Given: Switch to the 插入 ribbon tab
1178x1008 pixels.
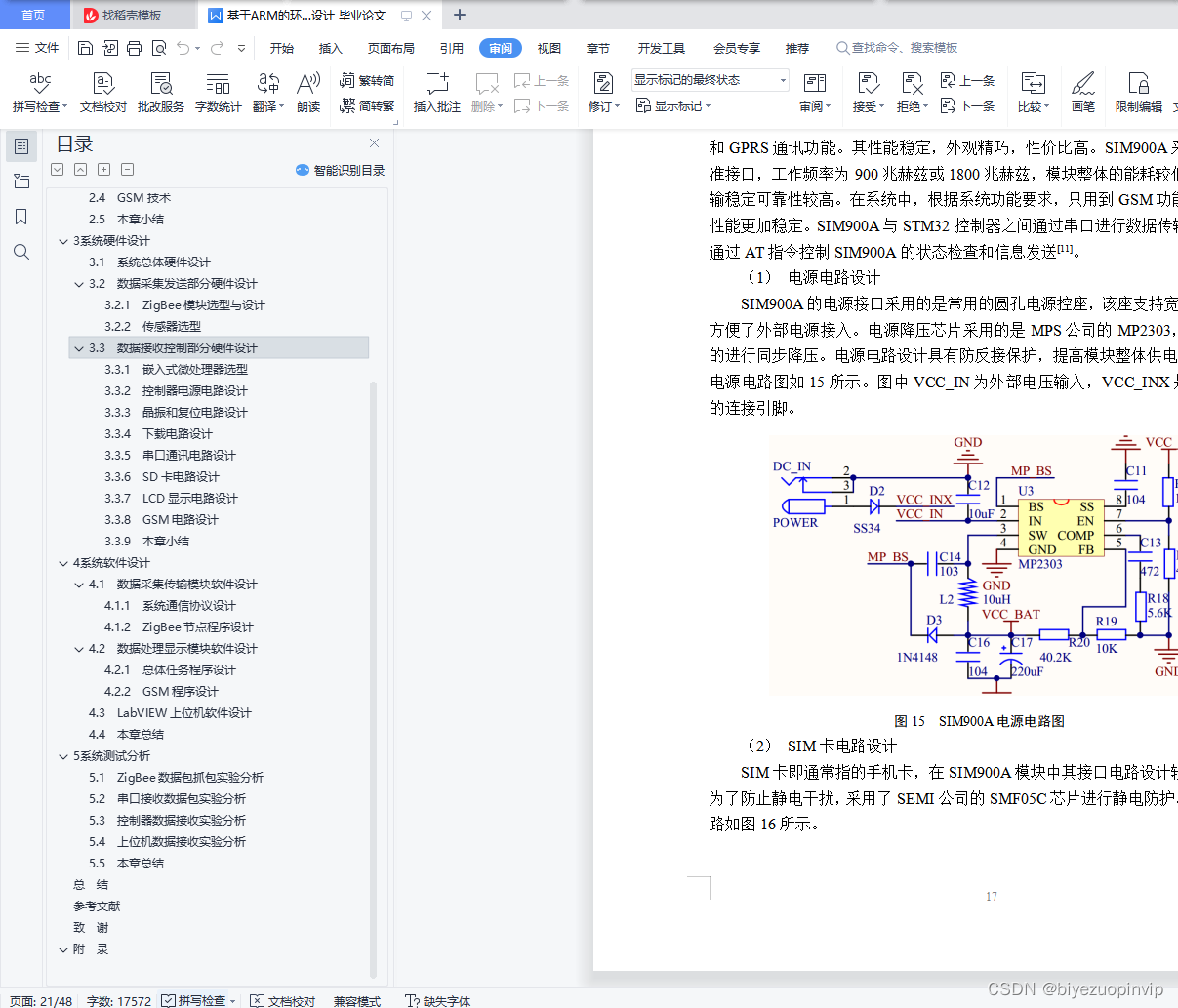Looking at the screenshot, I should 331,48.
